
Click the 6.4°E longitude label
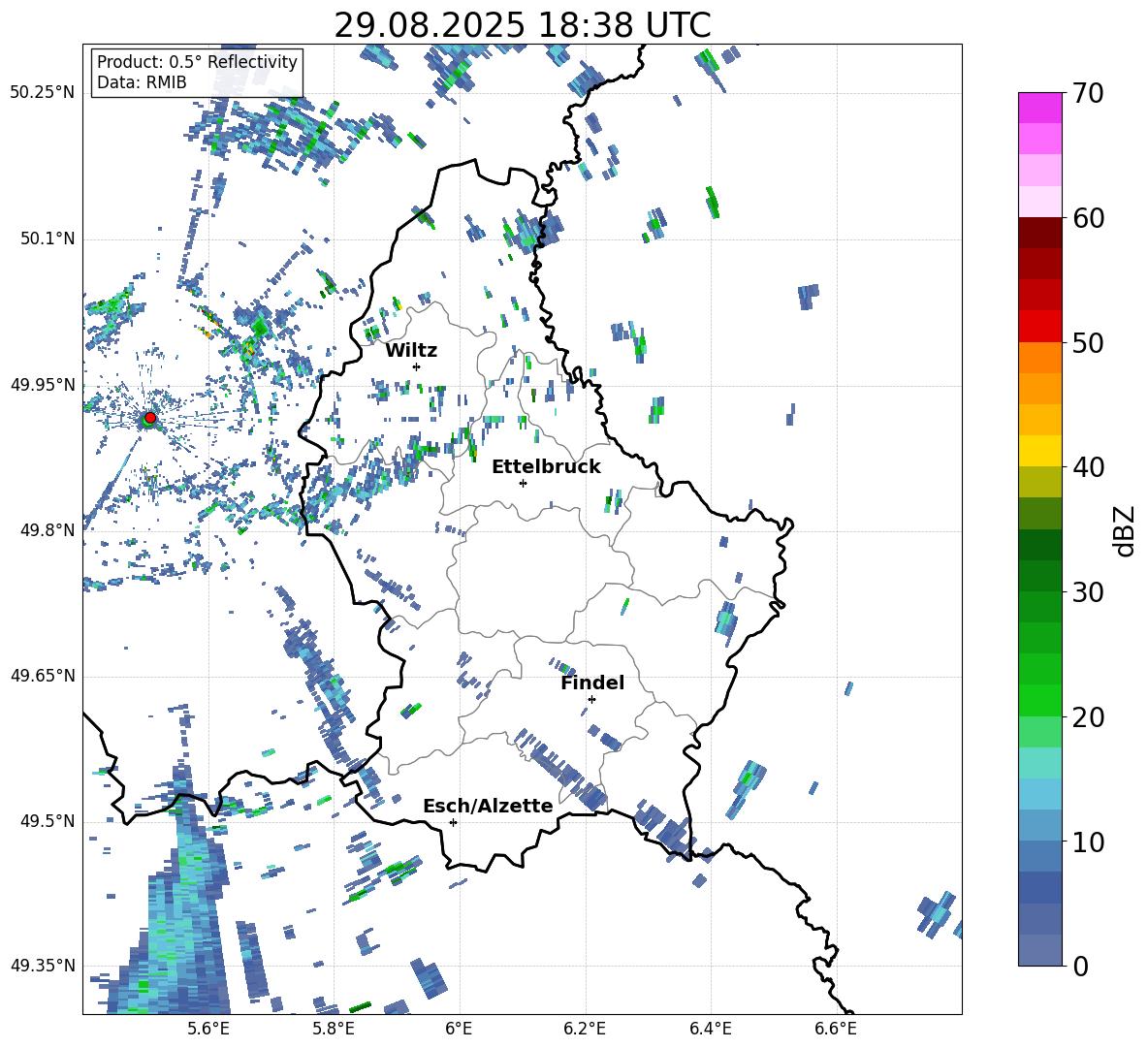tap(710, 1029)
